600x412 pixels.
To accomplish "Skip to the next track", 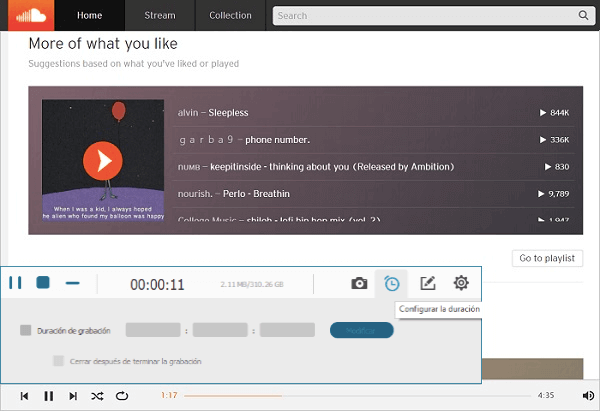I will [73, 396].
